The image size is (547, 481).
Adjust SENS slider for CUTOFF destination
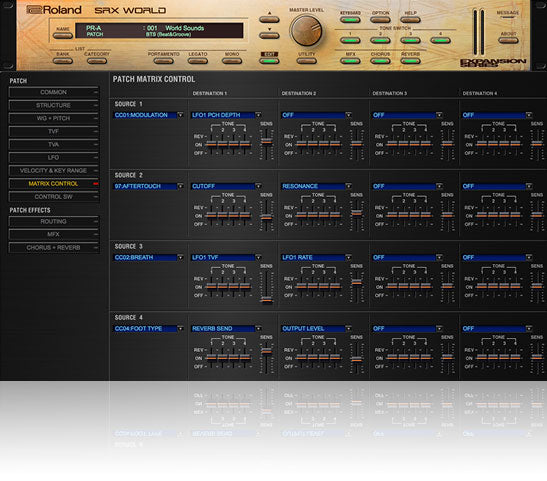tap(267, 217)
